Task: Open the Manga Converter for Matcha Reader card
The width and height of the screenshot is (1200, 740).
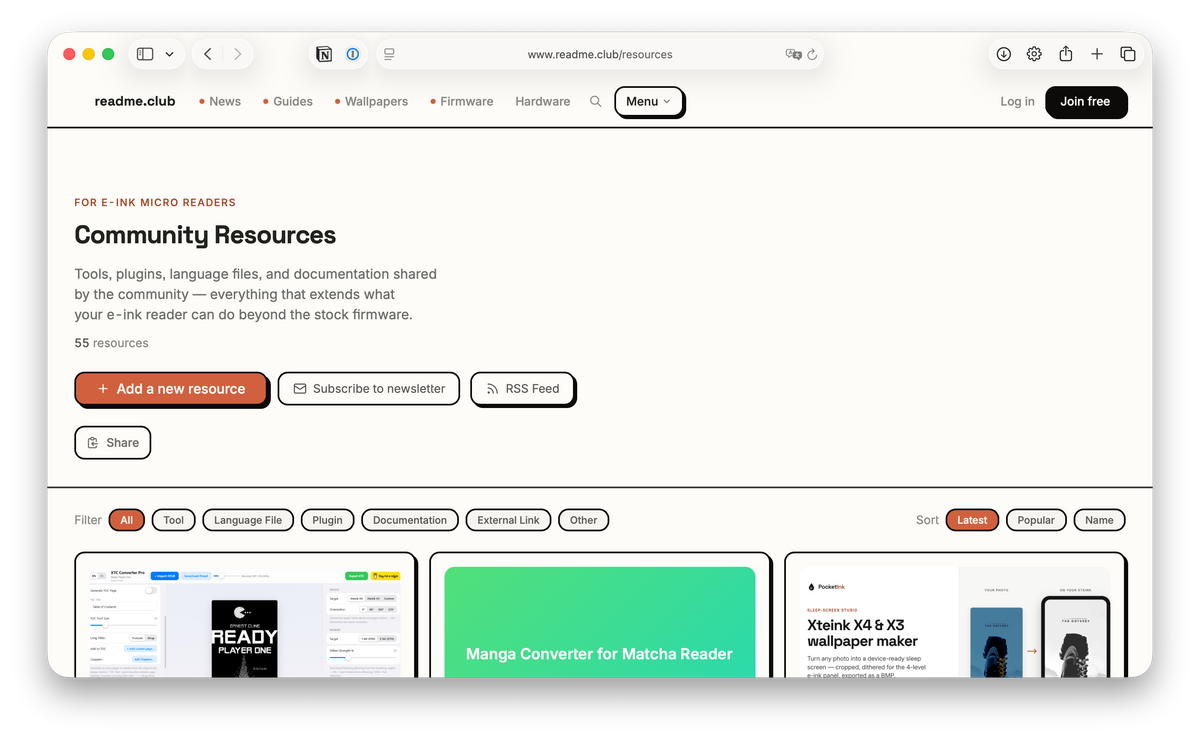Action: pyautogui.click(x=600, y=615)
